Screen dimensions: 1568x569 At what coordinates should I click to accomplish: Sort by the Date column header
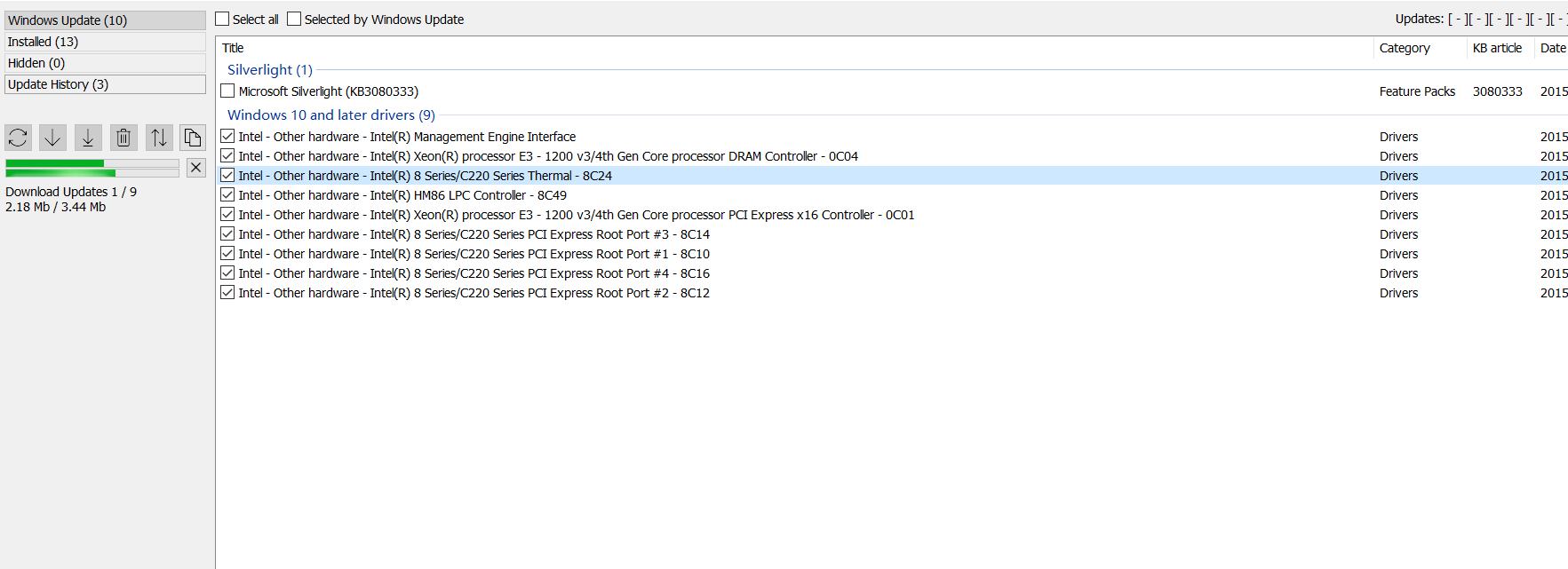tap(1552, 48)
